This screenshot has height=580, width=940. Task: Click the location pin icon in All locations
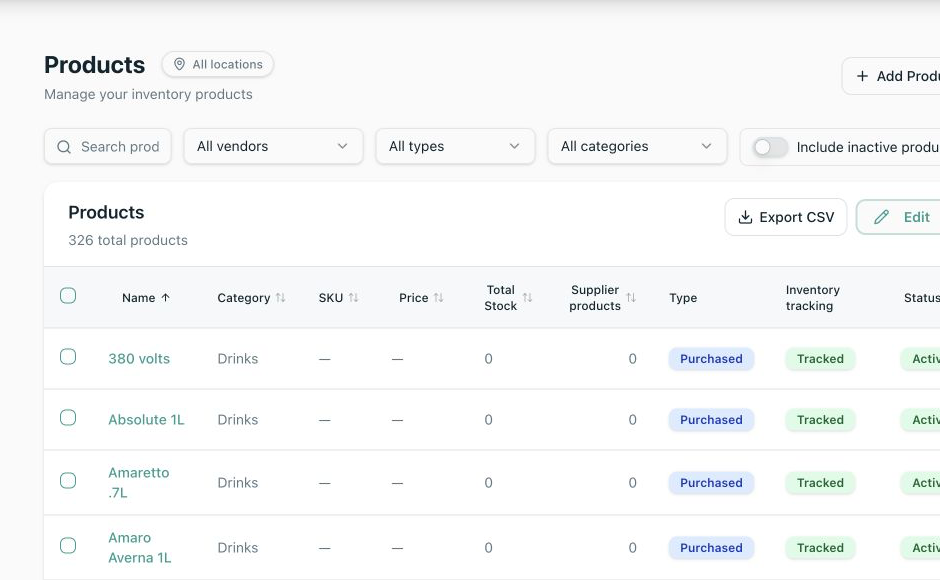pyautogui.click(x=179, y=64)
